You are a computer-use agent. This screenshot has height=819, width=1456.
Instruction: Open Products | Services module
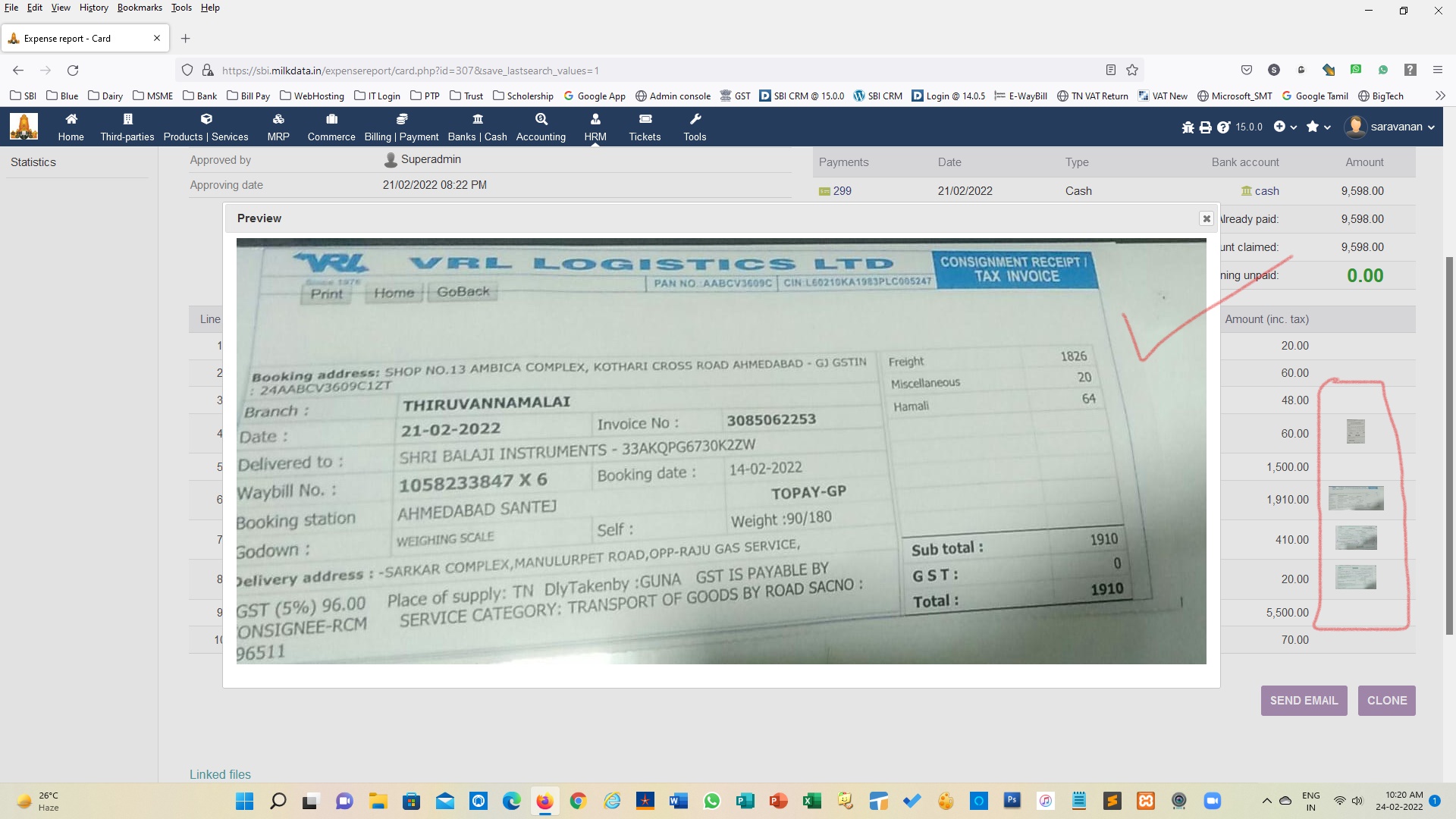point(206,127)
